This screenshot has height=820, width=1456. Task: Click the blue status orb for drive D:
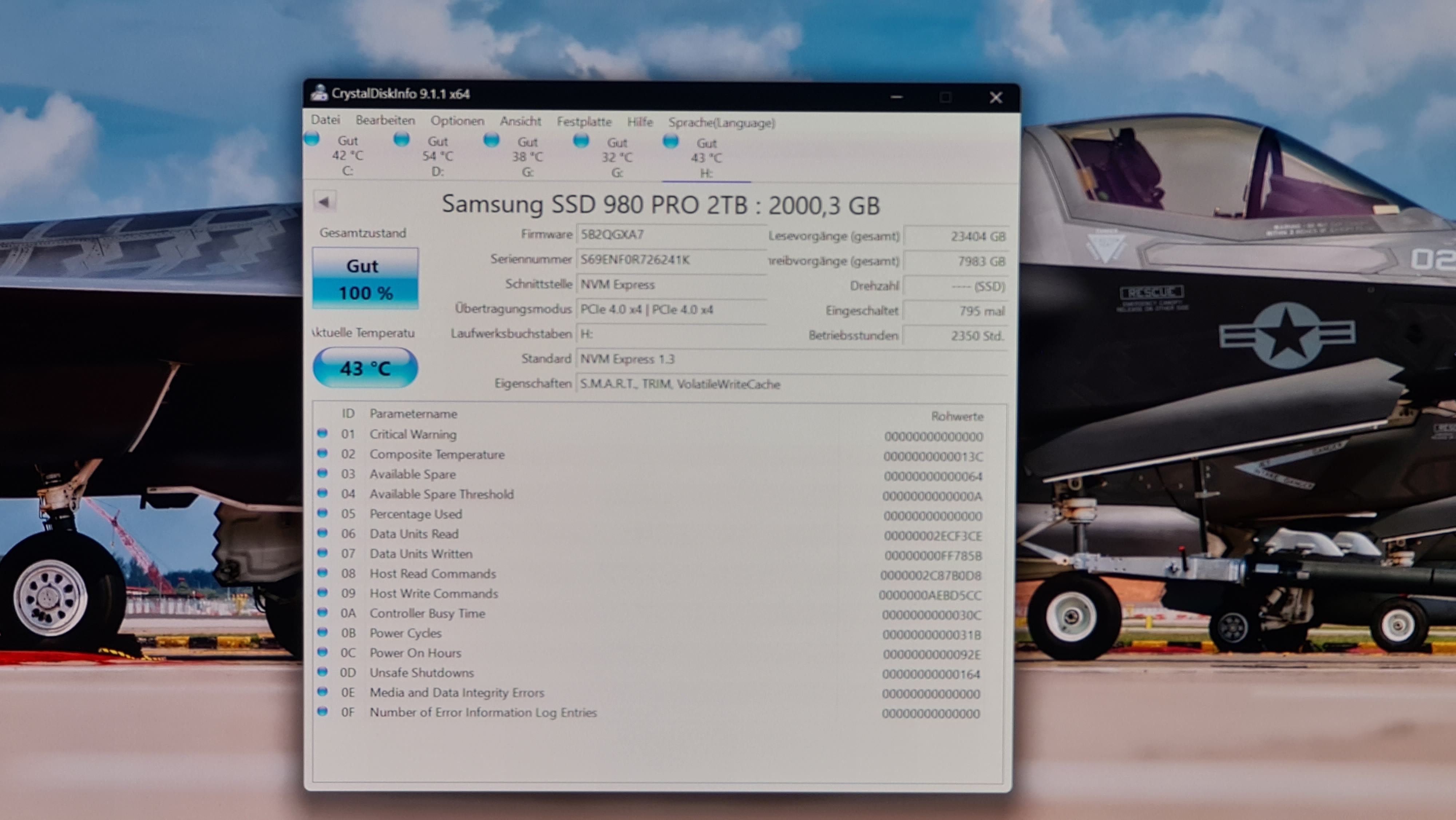coord(401,139)
